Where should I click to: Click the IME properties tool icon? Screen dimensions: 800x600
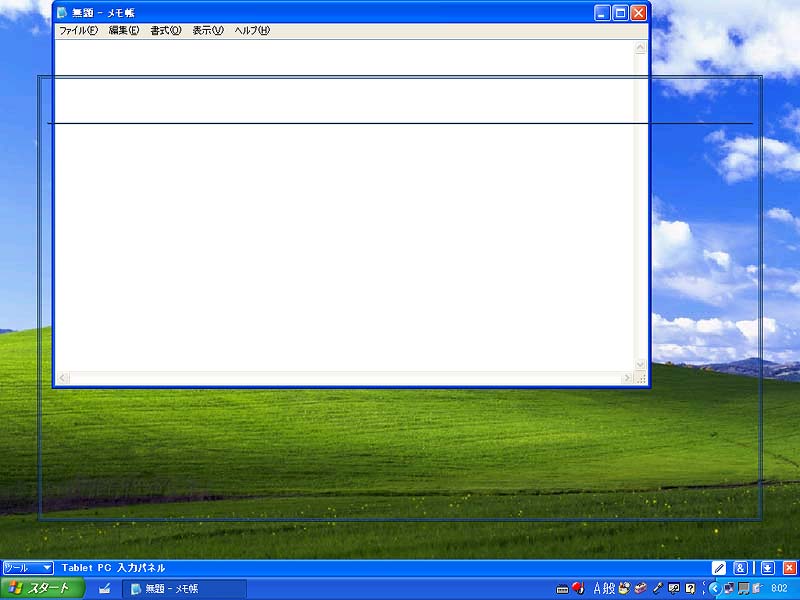674,589
